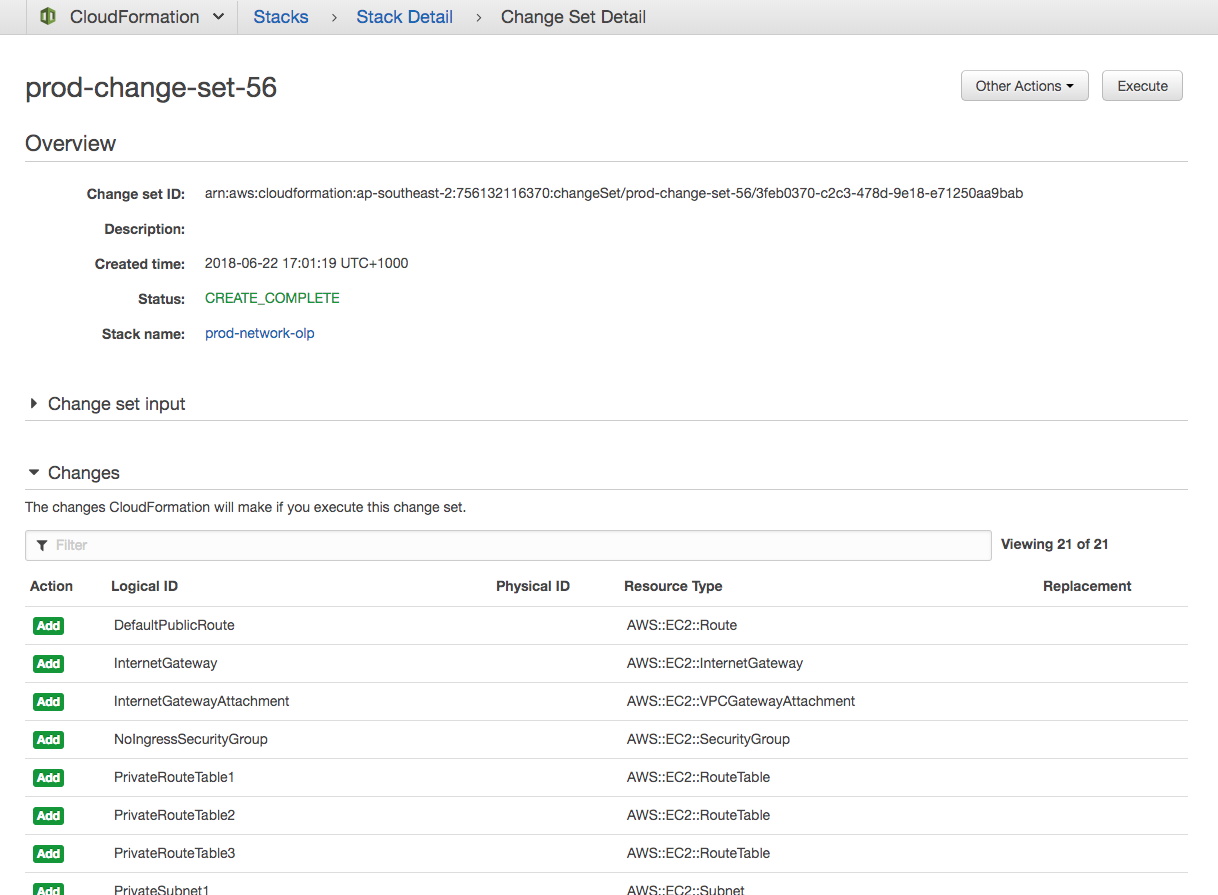Click the Add badge for NoIngressSecurityGroup
The width and height of the screenshot is (1218, 895).
coord(48,740)
